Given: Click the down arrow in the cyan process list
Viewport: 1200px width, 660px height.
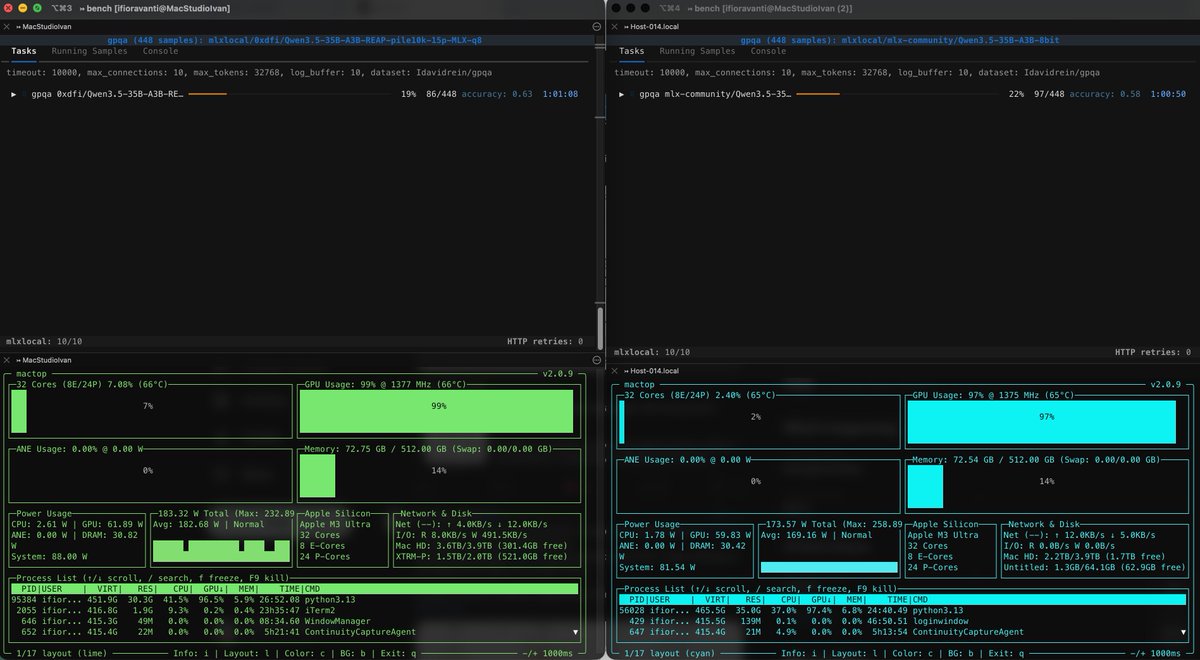Looking at the screenshot, I should tap(1182, 632).
